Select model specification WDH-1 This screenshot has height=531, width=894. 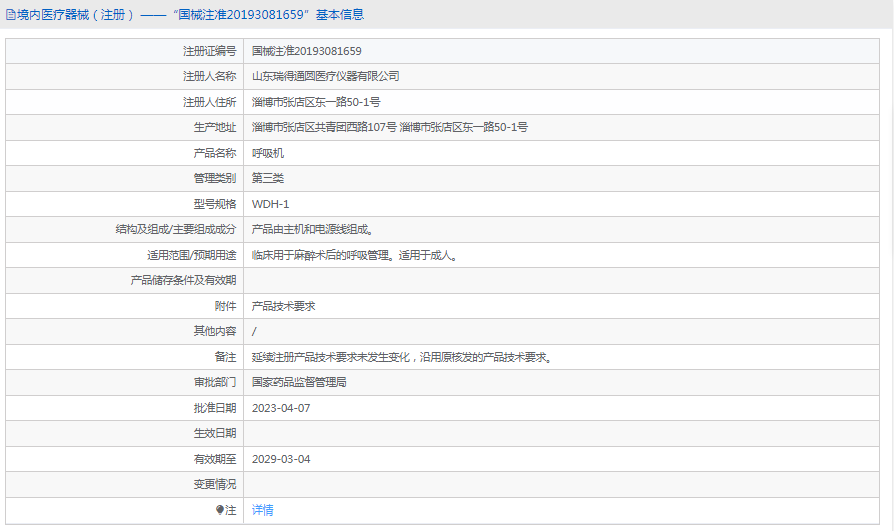point(270,204)
